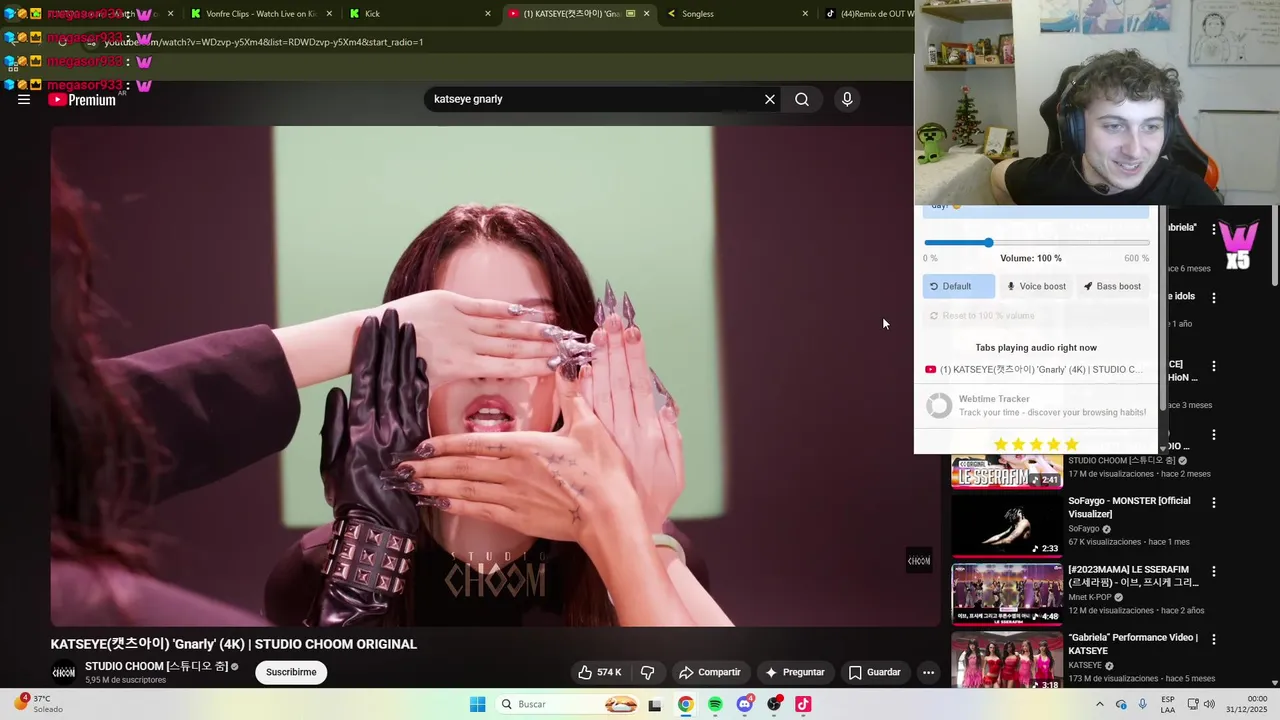
Task: Open Chrome from the taskbar
Action: point(685,704)
